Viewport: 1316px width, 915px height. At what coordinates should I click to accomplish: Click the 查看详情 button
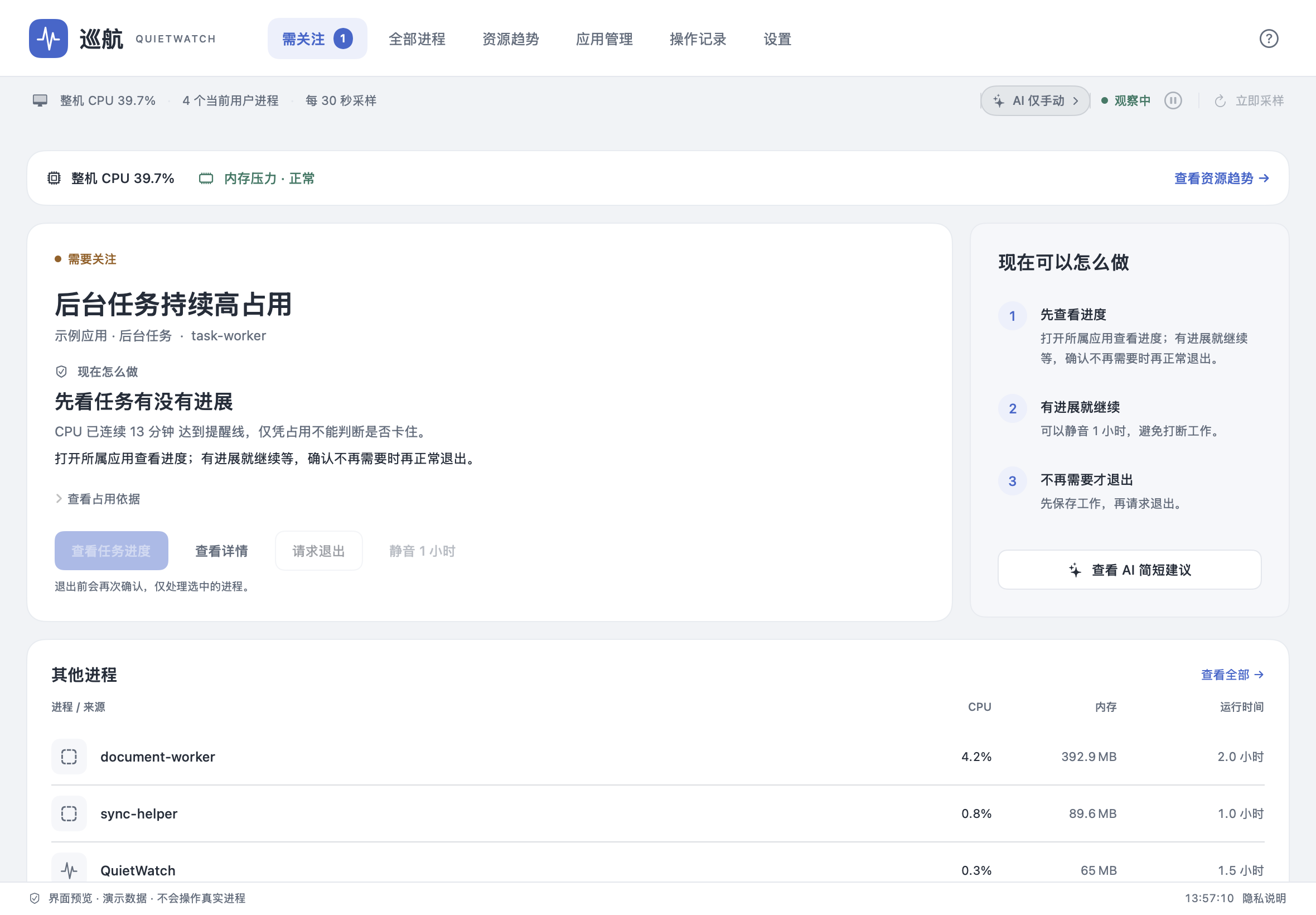click(222, 551)
